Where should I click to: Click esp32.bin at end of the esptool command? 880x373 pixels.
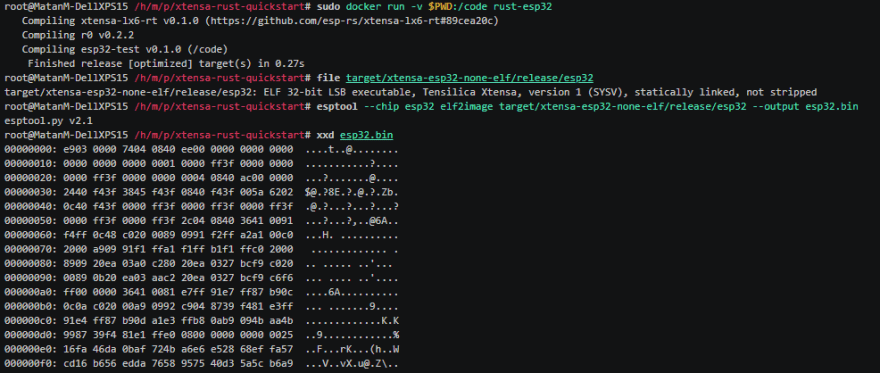pos(832,107)
